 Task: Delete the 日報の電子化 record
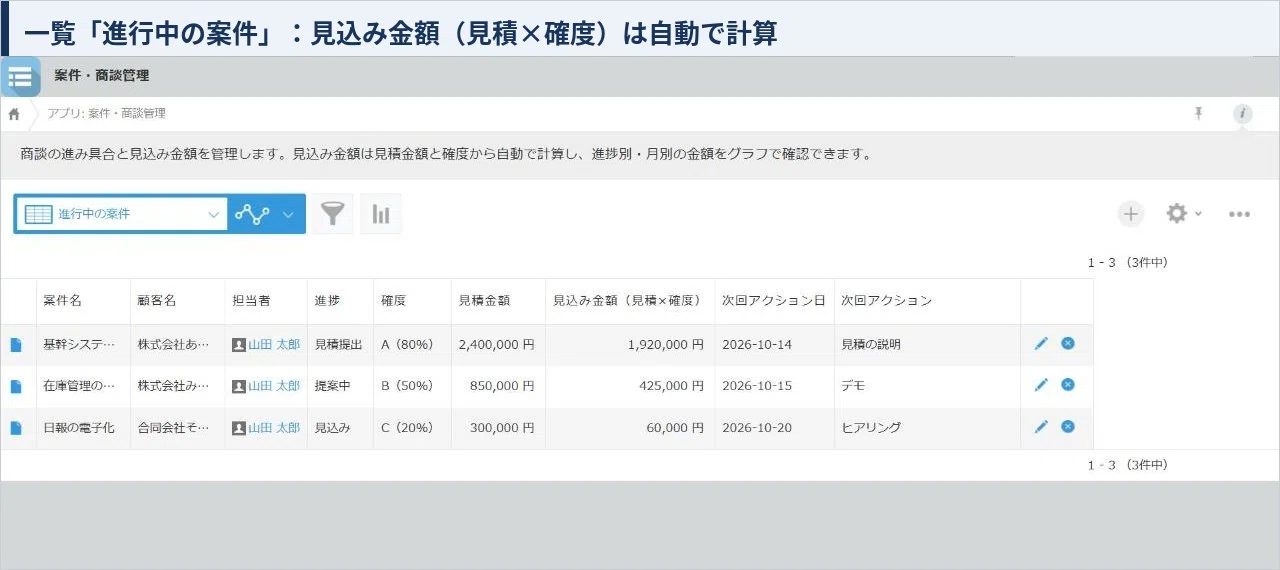[1068, 426]
